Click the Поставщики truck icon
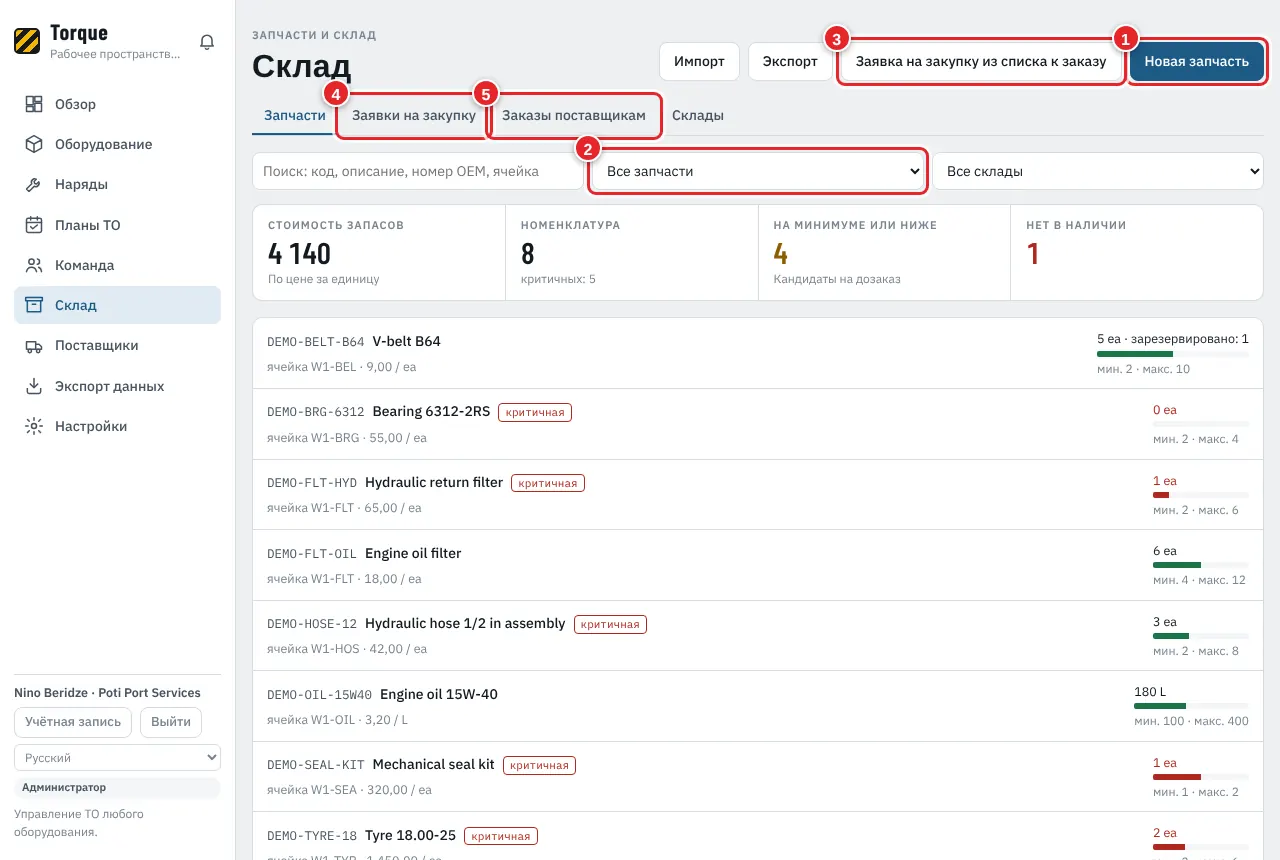 click(x=34, y=346)
